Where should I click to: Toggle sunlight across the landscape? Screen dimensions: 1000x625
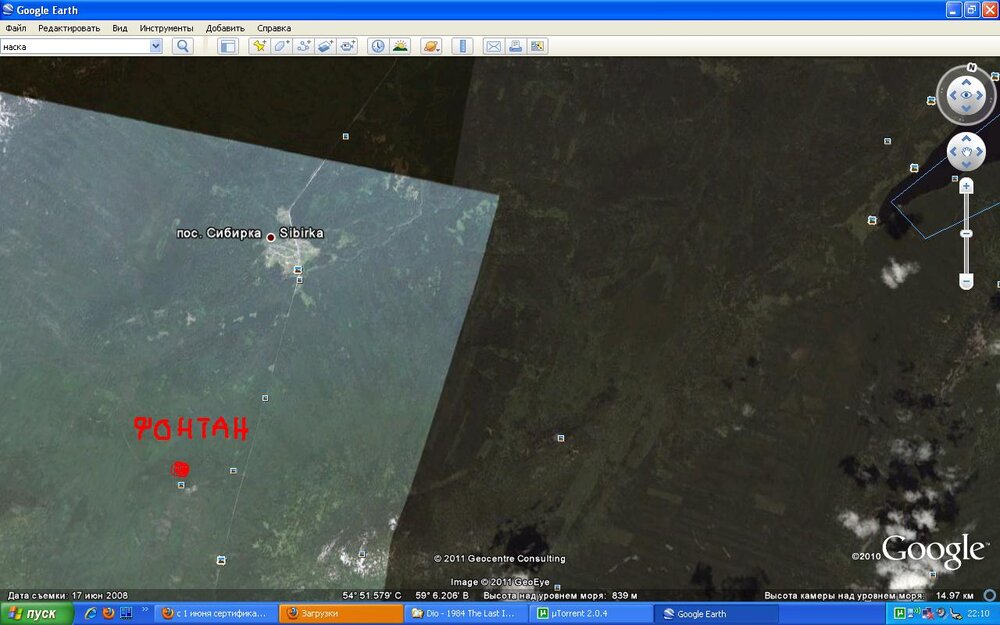click(400, 46)
